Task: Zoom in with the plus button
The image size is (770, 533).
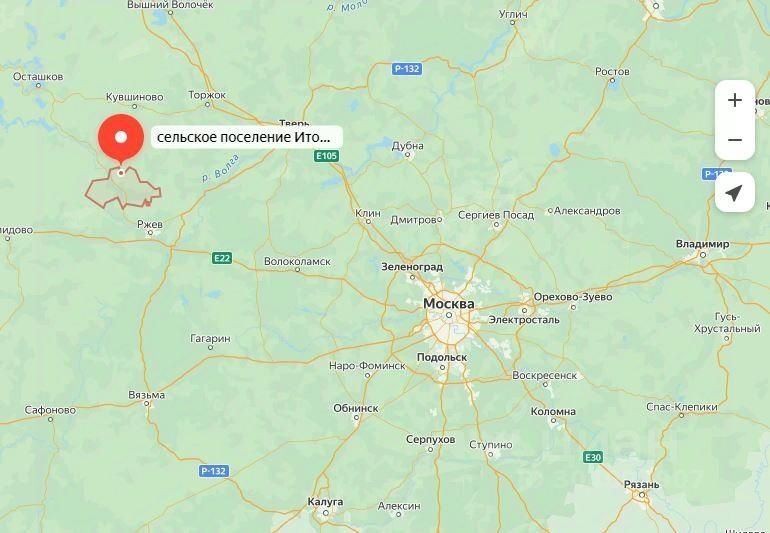Action: coord(735,100)
